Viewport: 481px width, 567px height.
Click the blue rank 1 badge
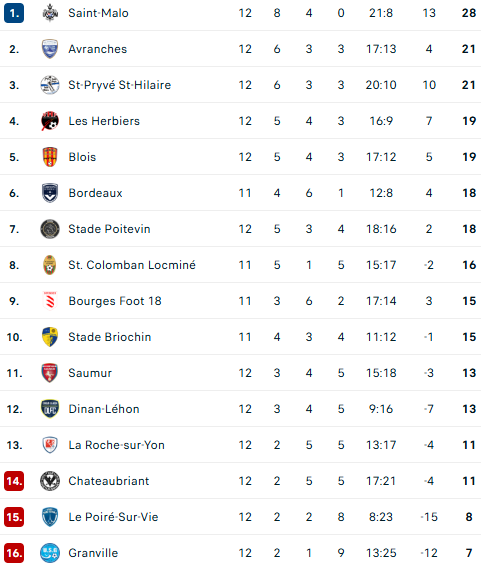(x=14, y=13)
